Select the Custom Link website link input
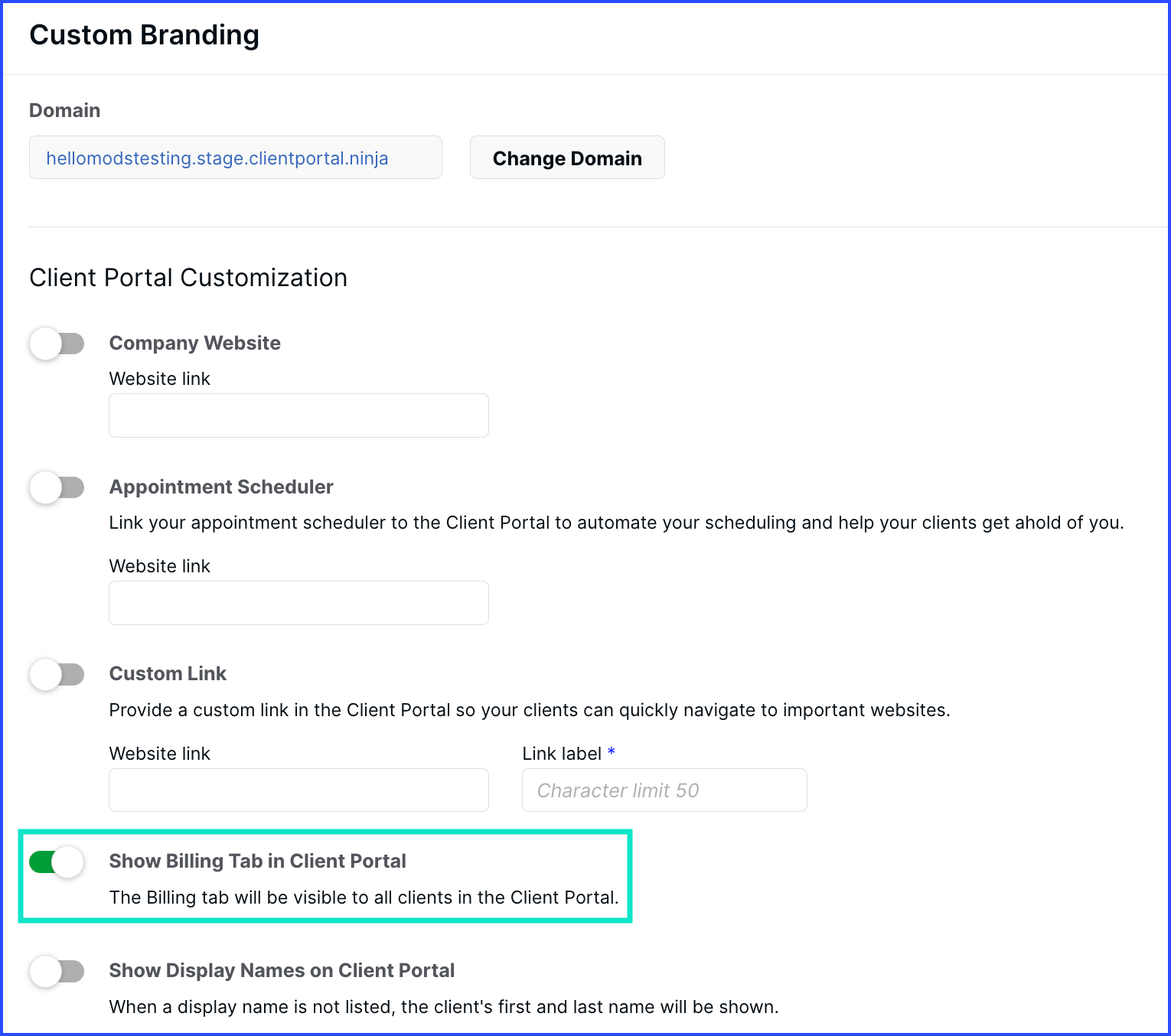 (298, 790)
